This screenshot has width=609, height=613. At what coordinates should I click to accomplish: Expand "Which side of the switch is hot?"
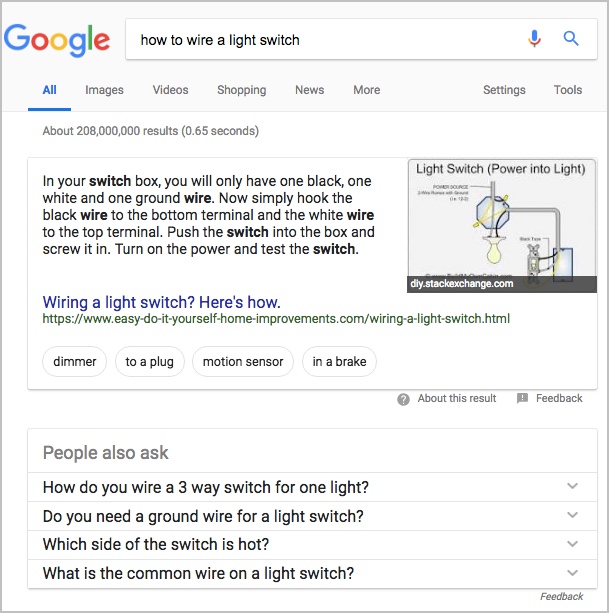[312, 545]
